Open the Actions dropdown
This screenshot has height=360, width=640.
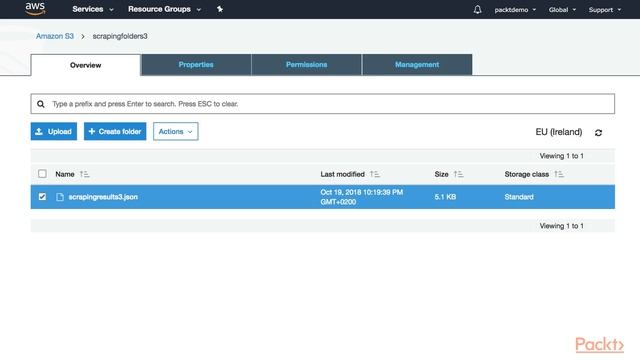click(x=176, y=131)
